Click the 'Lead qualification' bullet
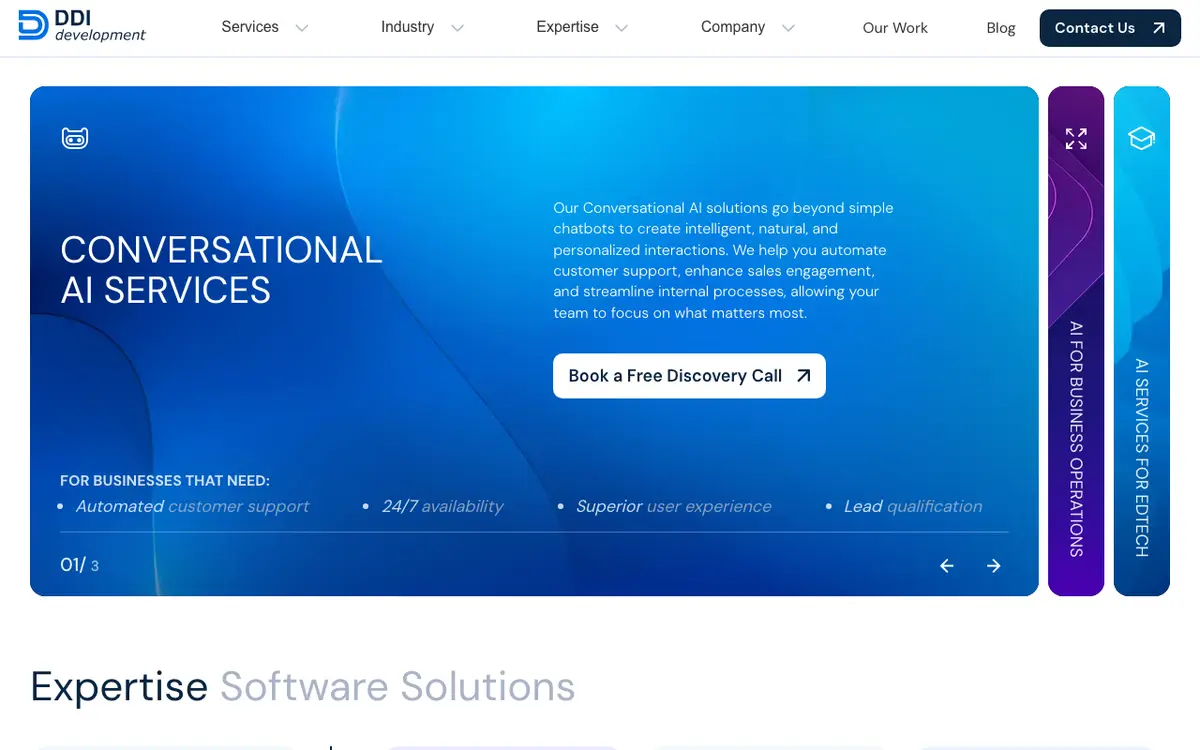1200x750 pixels. click(913, 506)
